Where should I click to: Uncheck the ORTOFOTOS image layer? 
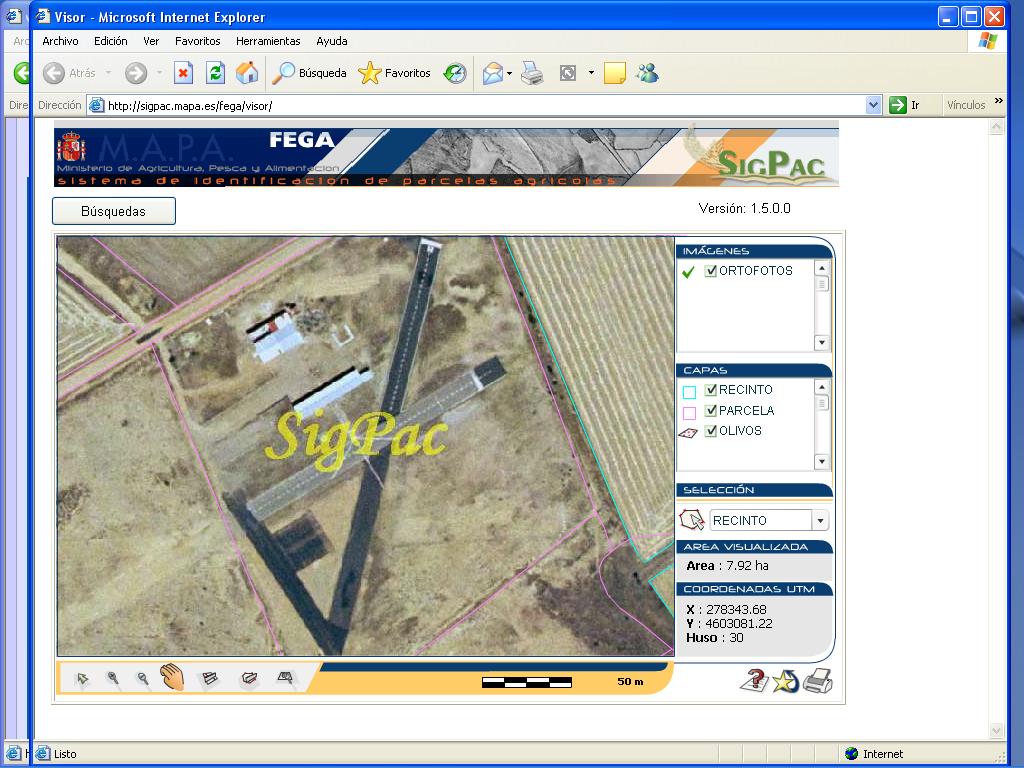711,271
